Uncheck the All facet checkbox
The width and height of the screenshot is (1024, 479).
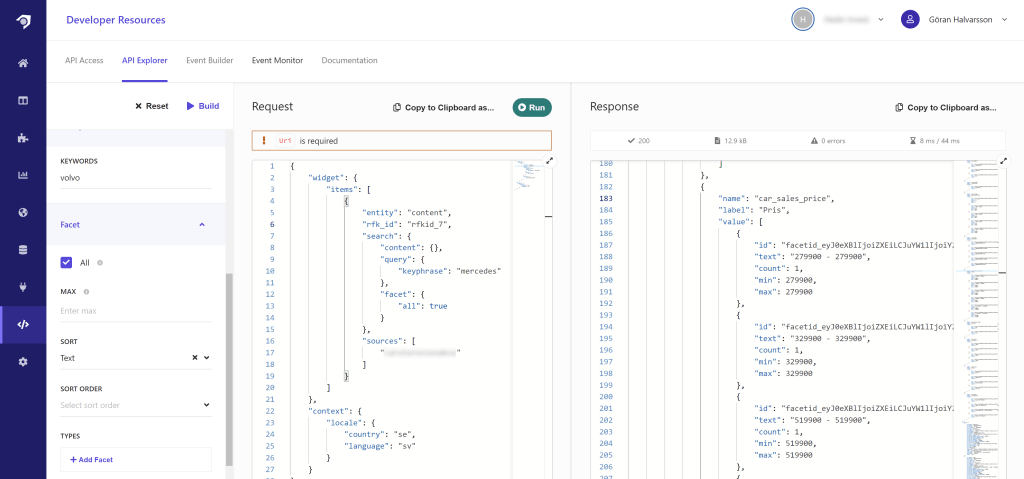click(x=66, y=262)
